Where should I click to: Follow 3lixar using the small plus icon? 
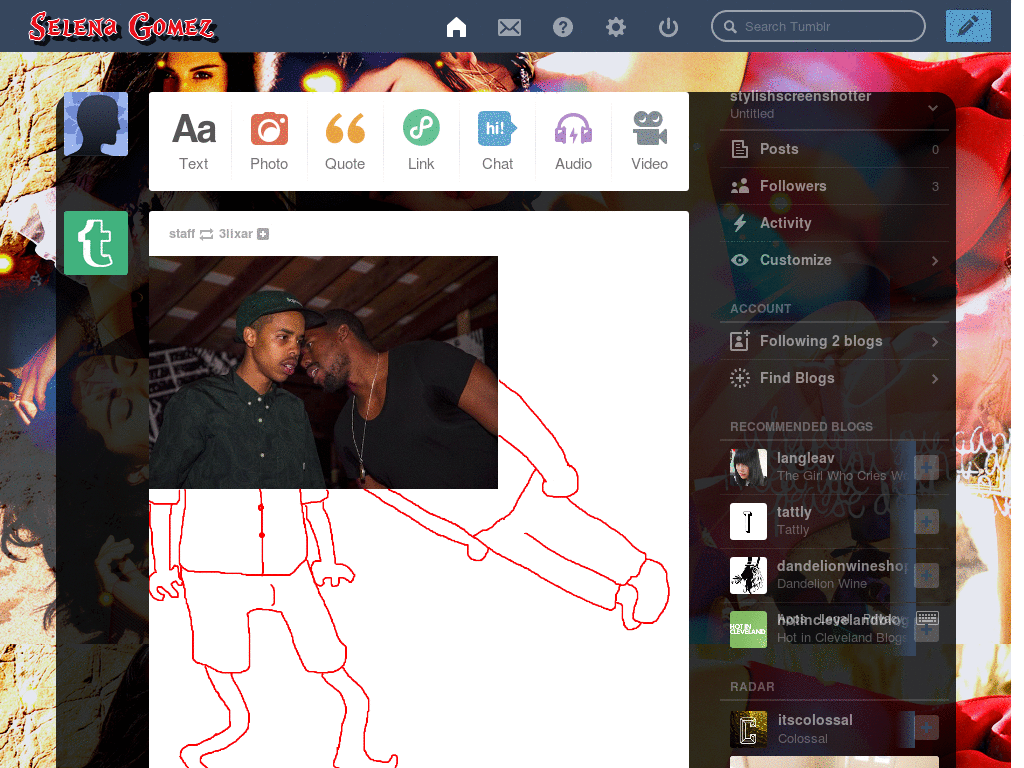(x=263, y=234)
